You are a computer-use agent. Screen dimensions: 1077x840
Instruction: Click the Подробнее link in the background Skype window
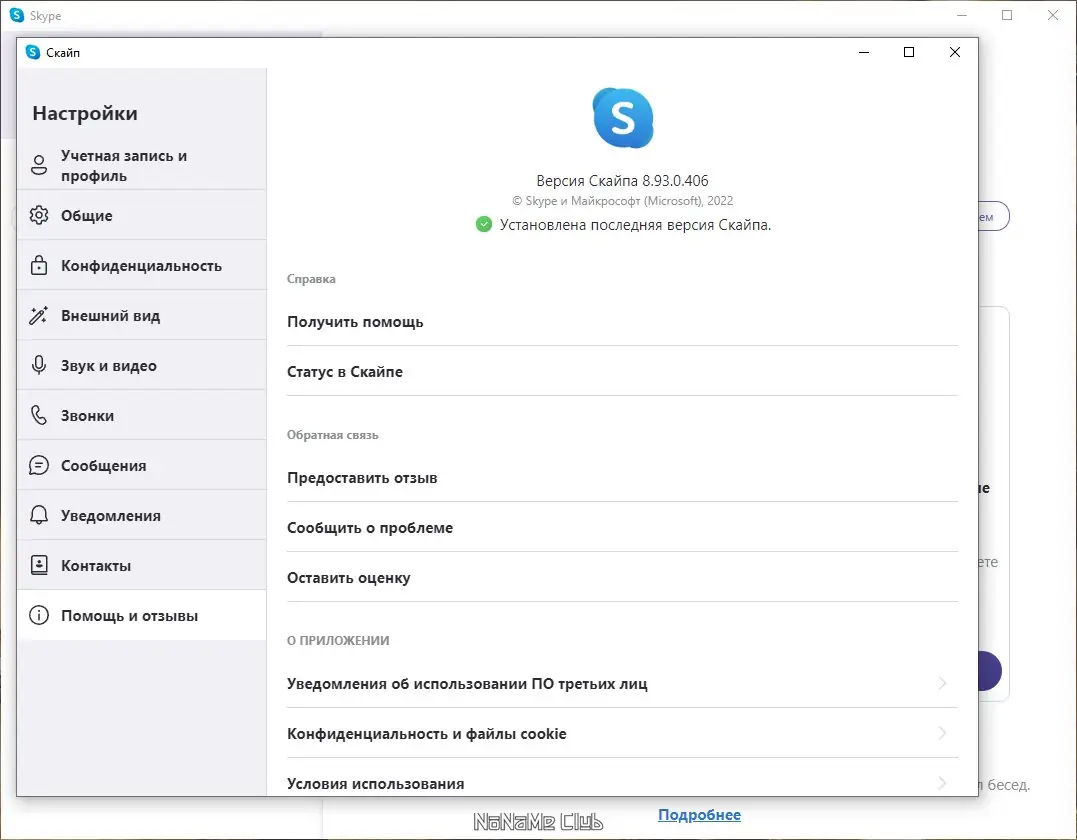click(x=699, y=815)
